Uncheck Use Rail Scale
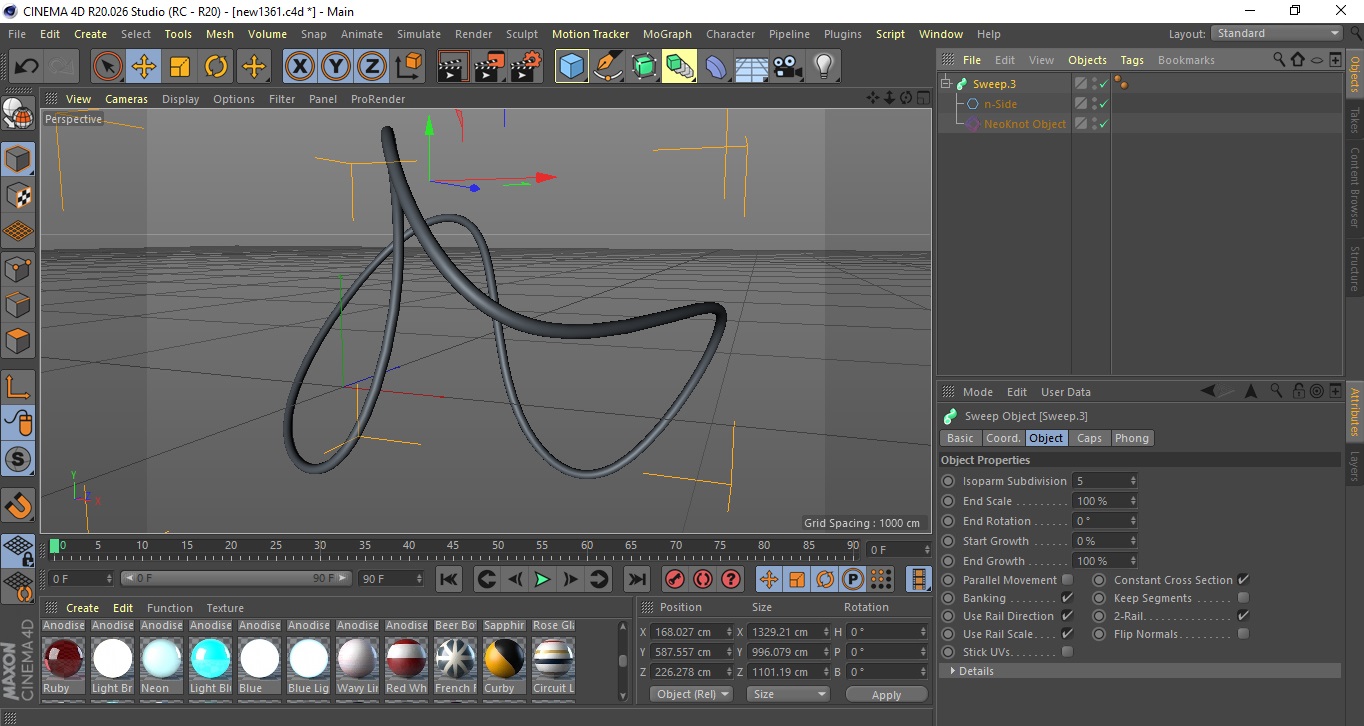Screen dimensions: 1364x726 pos(1067,634)
